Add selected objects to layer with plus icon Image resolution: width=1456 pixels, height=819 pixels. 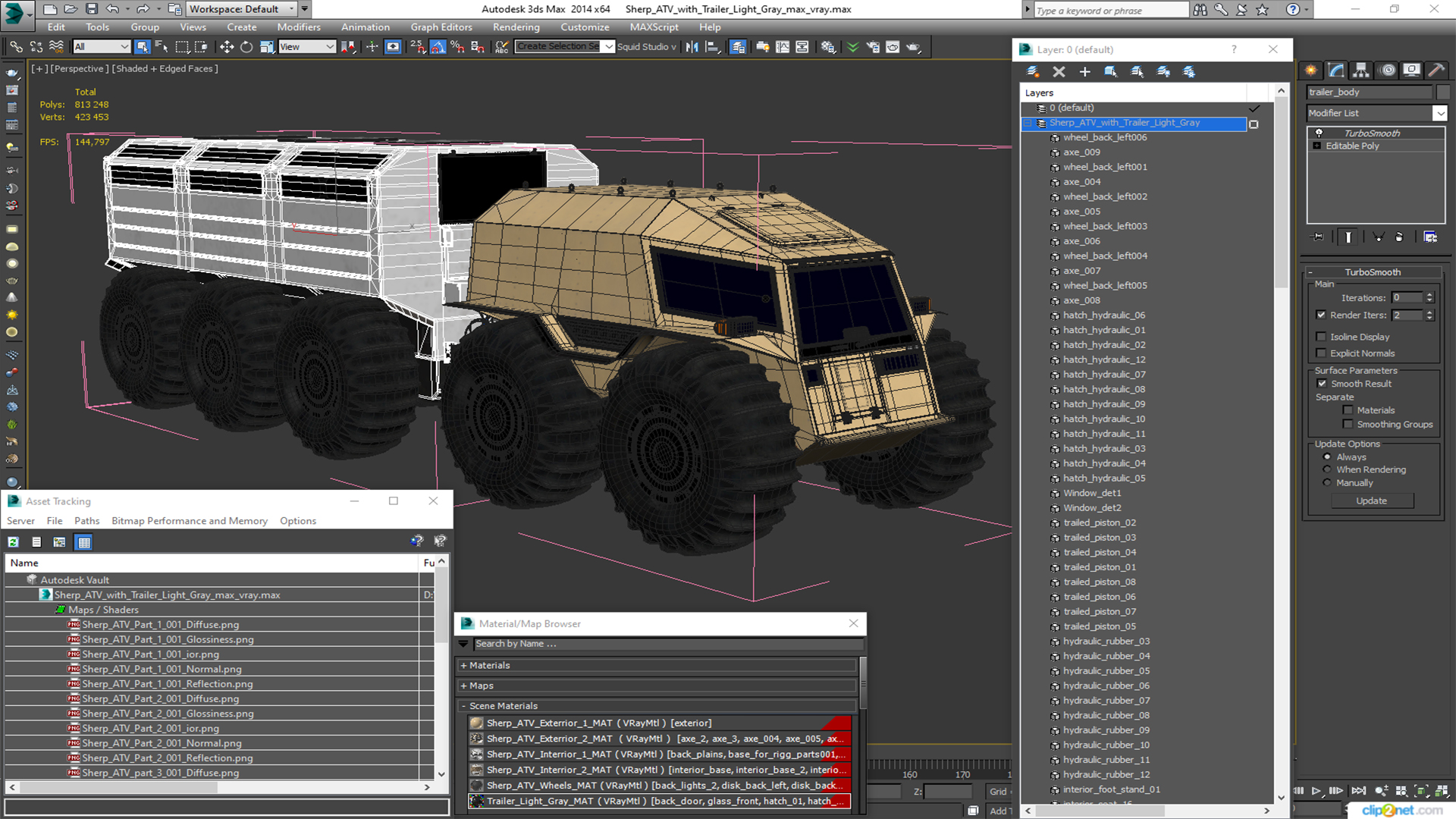pyautogui.click(x=1084, y=71)
